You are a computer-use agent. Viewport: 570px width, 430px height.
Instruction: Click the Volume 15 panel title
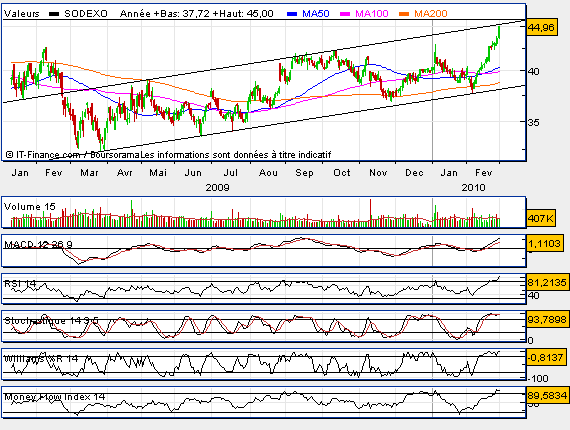pyautogui.click(x=30, y=207)
